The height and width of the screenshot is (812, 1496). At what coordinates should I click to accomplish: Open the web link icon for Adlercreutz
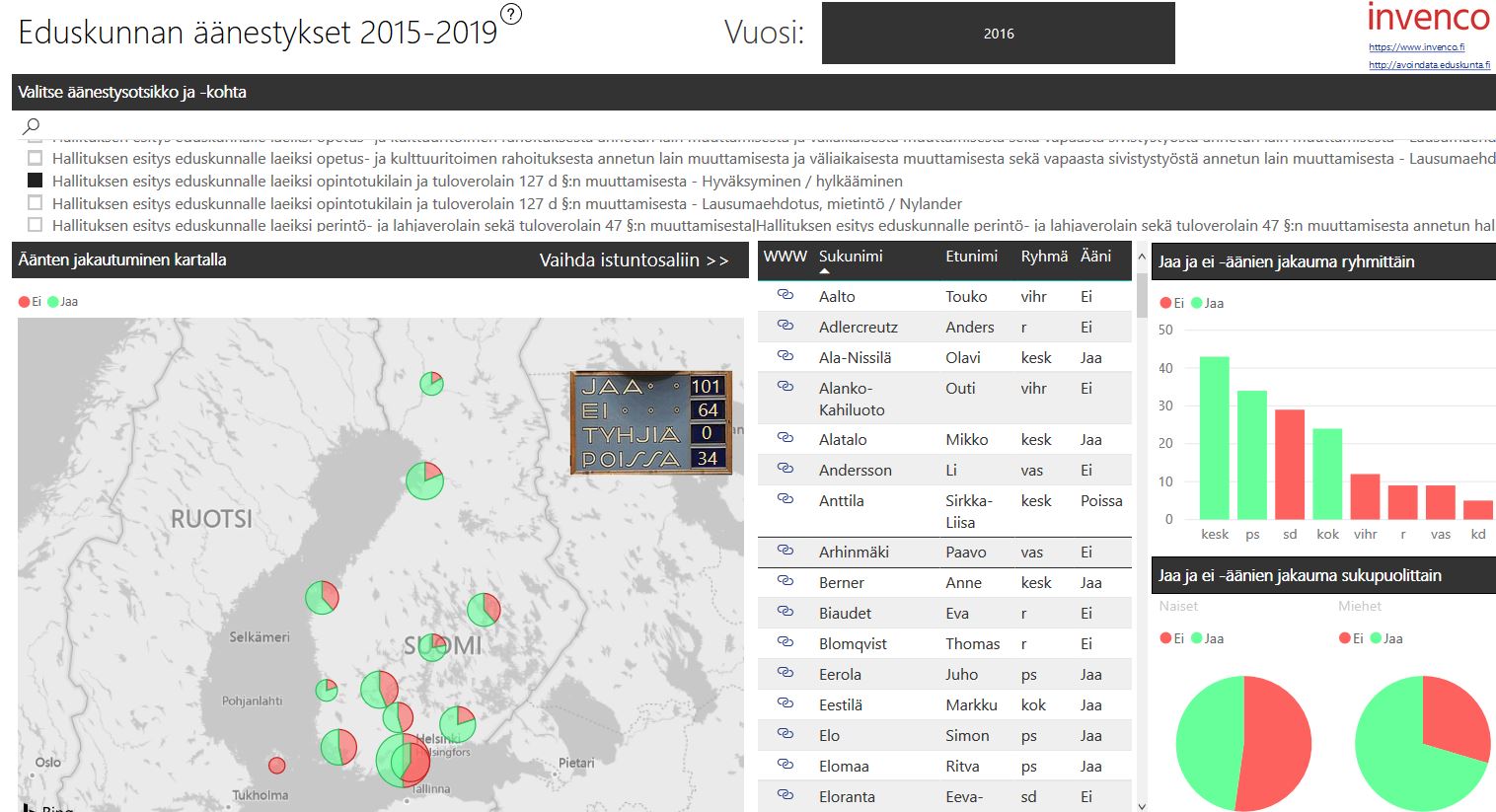click(x=785, y=326)
